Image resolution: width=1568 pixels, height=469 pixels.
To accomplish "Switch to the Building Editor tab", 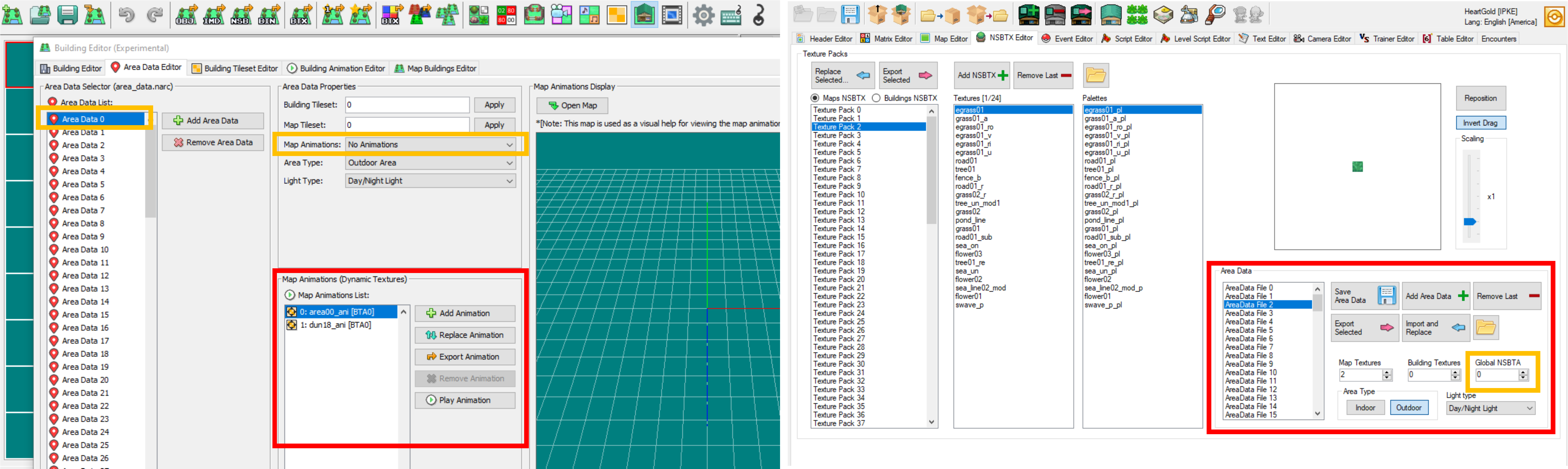I will 71,69.
